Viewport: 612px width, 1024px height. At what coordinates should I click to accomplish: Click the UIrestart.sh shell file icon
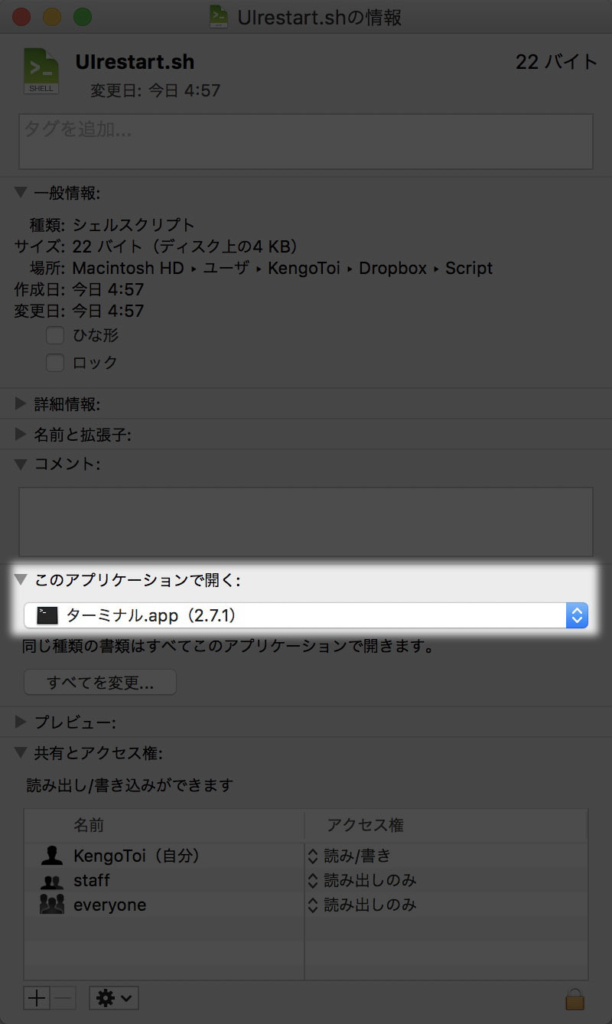click(41, 71)
